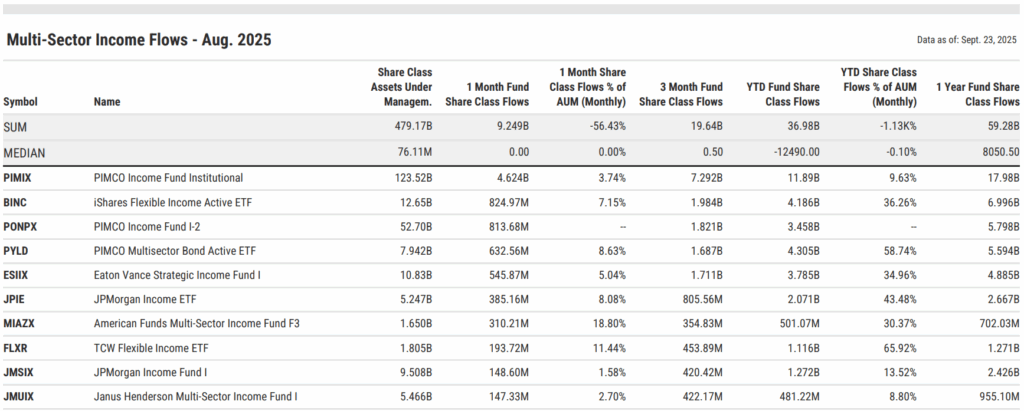1024x411 pixels.
Task: Click the PONPX 1 month flows 813.68M
Action: (x=509, y=227)
